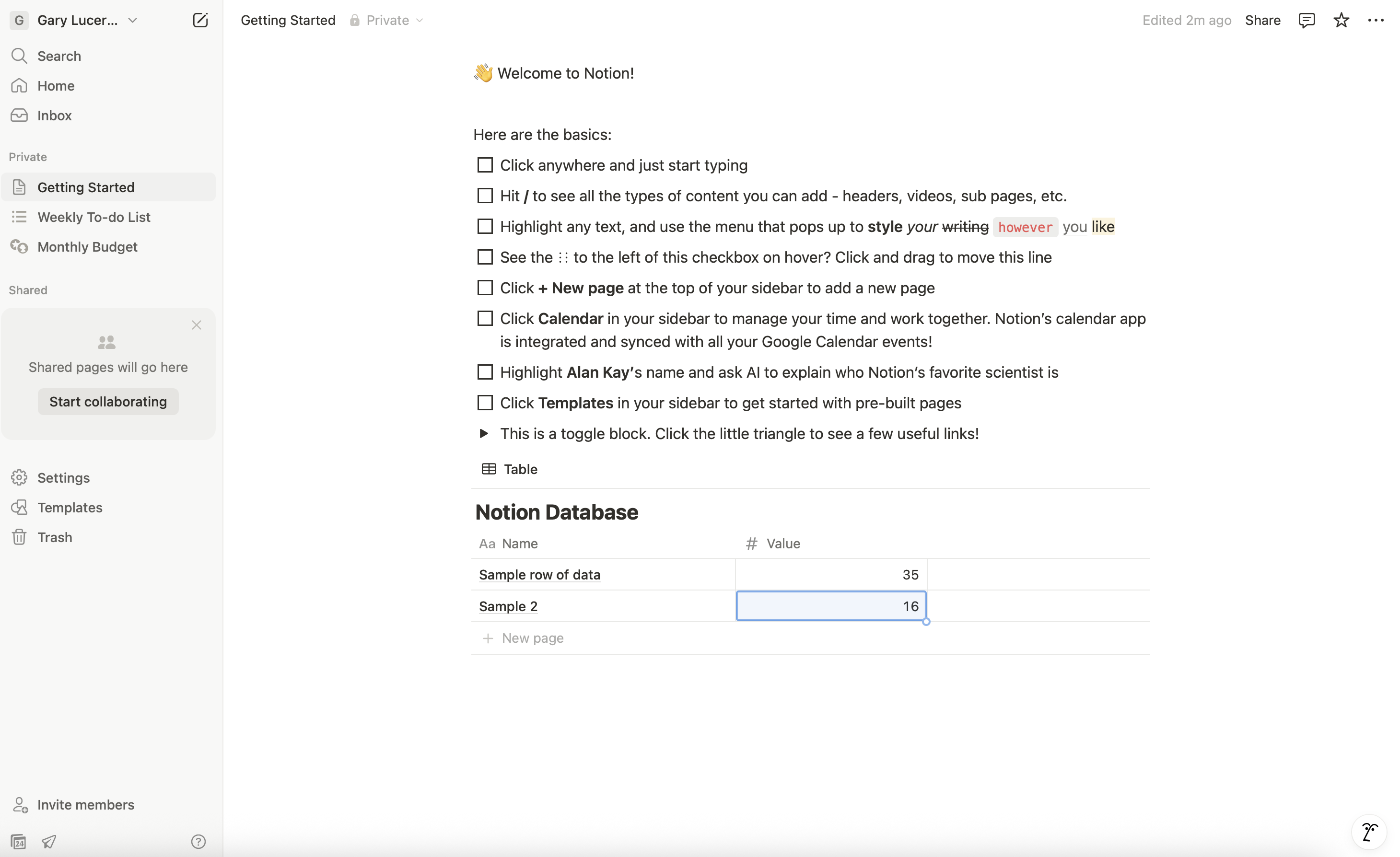Open the help question mark icon

198,841
